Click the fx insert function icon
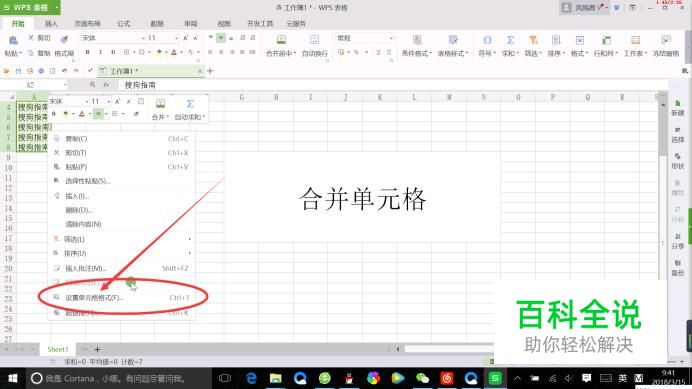This screenshot has height=389, width=692. tap(106, 85)
